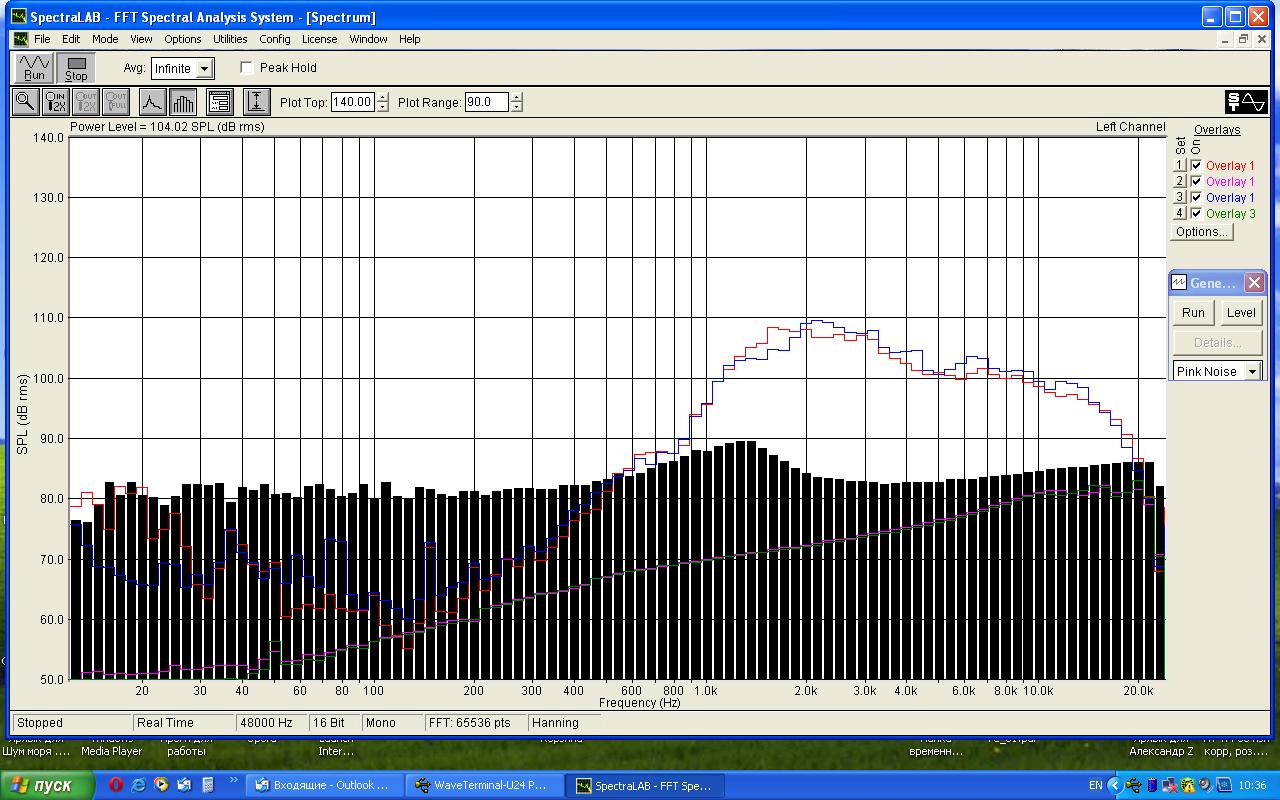Close the Generator window

[1254, 283]
